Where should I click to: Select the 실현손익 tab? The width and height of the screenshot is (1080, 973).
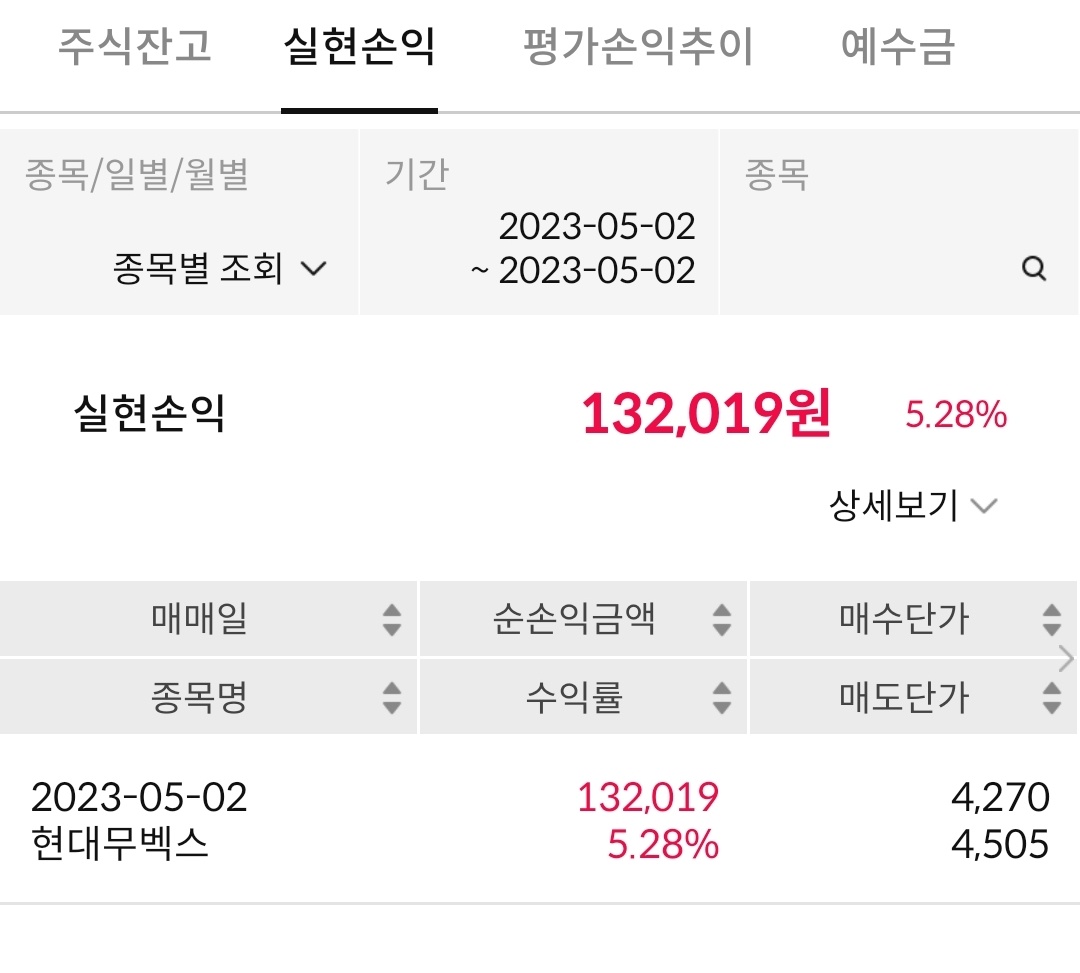[359, 47]
